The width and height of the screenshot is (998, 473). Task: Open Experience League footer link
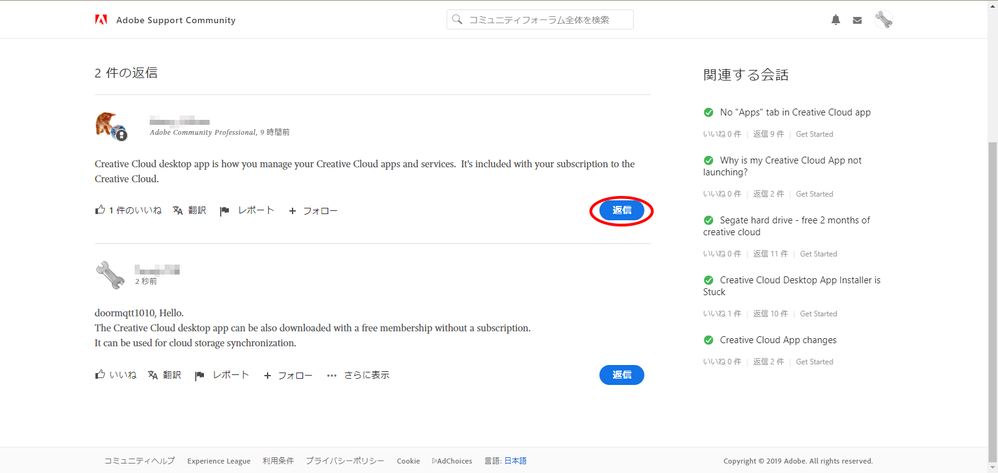tap(219, 461)
